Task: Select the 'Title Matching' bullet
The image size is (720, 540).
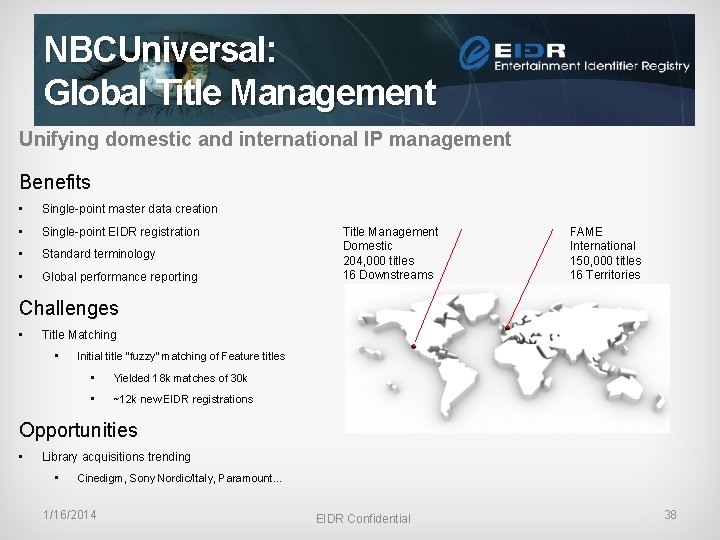Action: click(79, 335)
